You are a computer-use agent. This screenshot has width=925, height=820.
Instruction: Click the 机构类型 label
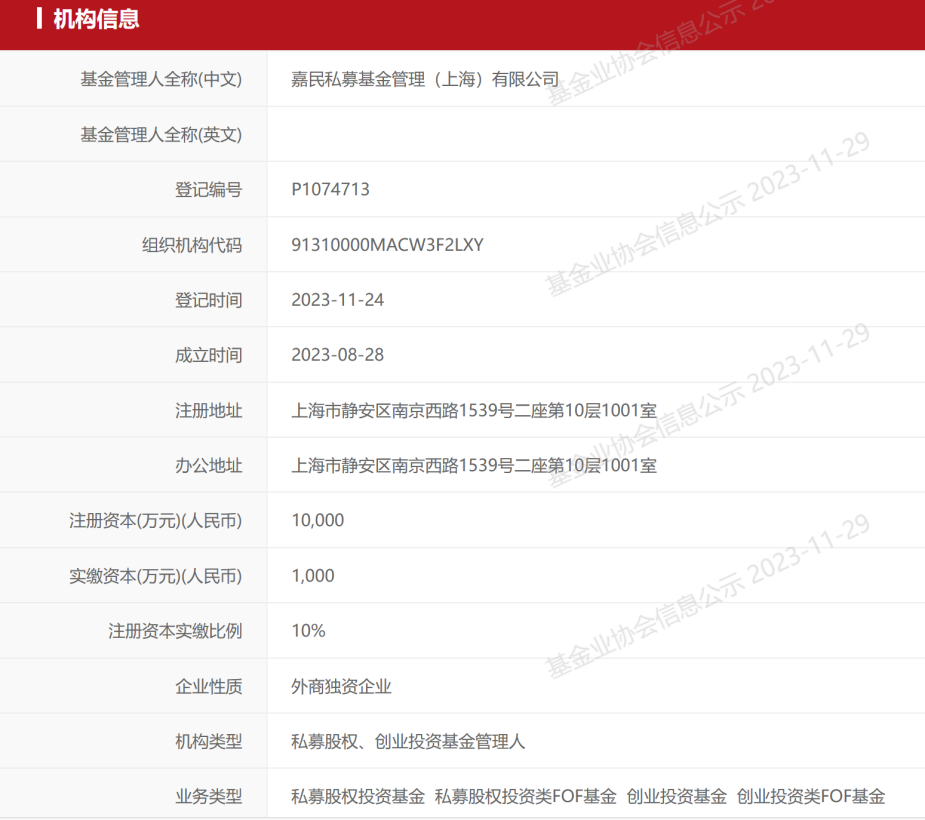pos(208,742)
